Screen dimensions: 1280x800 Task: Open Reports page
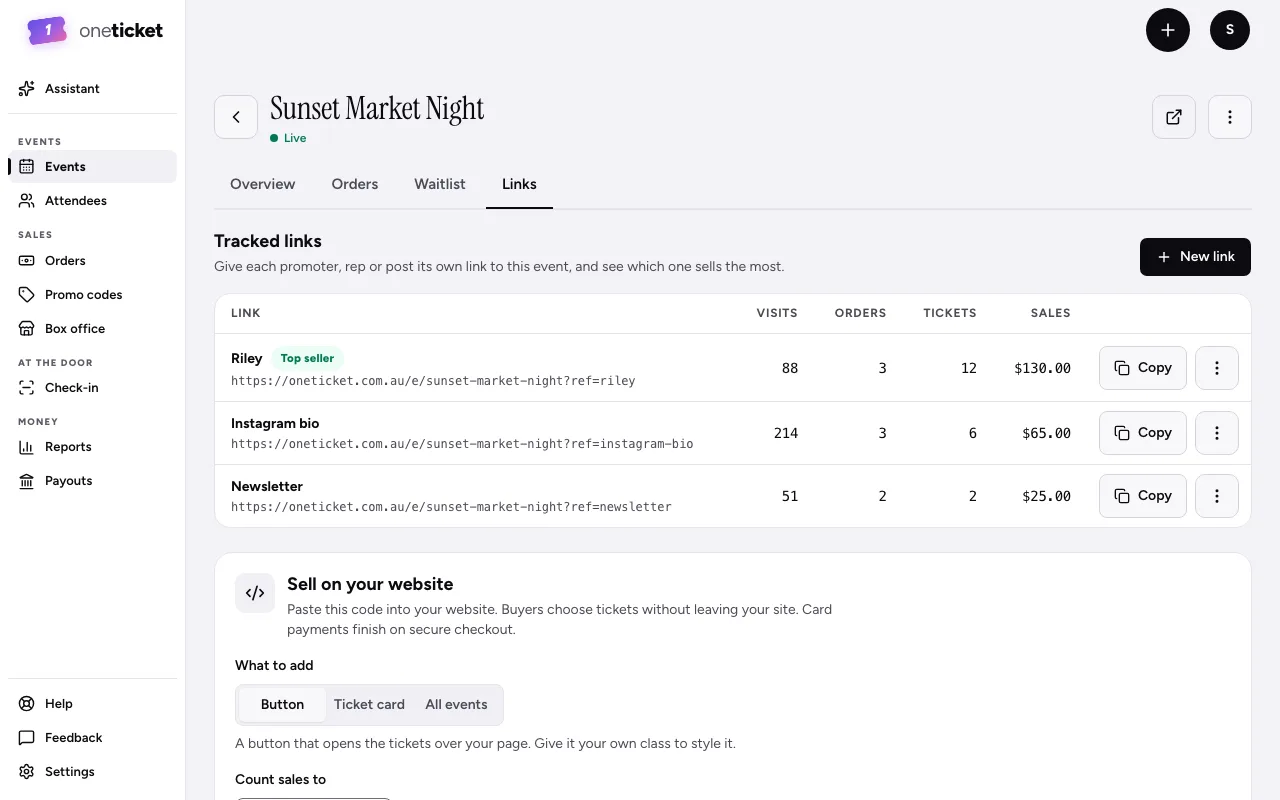coord(92,447)
